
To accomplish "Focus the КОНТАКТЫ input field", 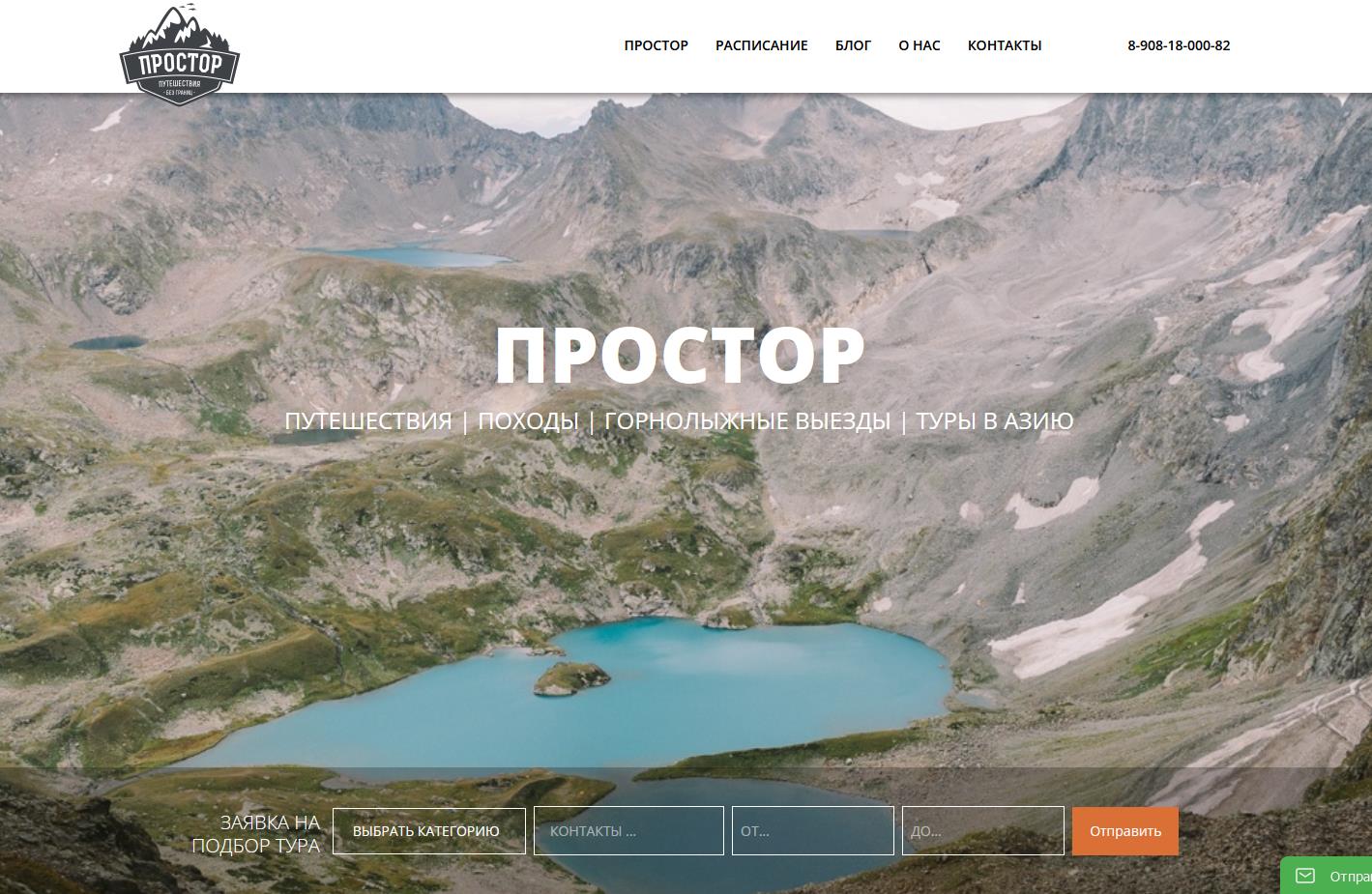I will 628,831.
